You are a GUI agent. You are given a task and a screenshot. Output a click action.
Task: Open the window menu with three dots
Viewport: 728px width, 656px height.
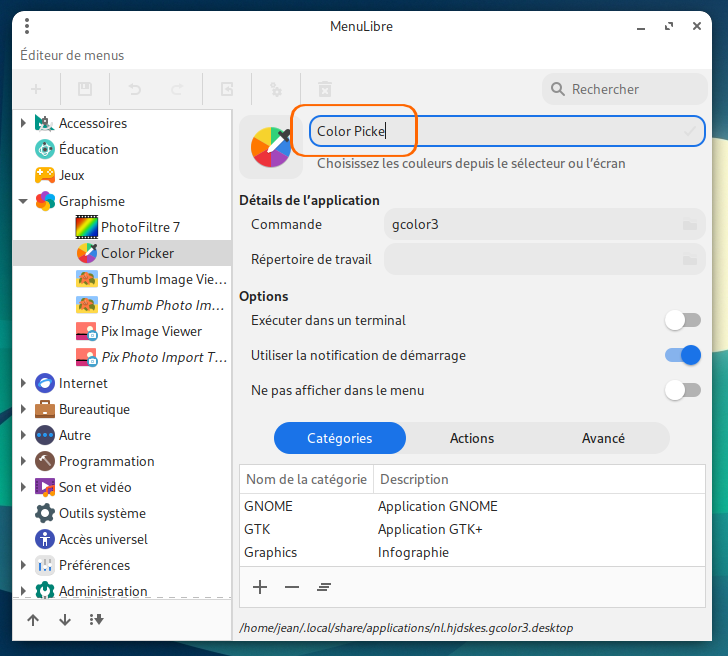[26, 26]
